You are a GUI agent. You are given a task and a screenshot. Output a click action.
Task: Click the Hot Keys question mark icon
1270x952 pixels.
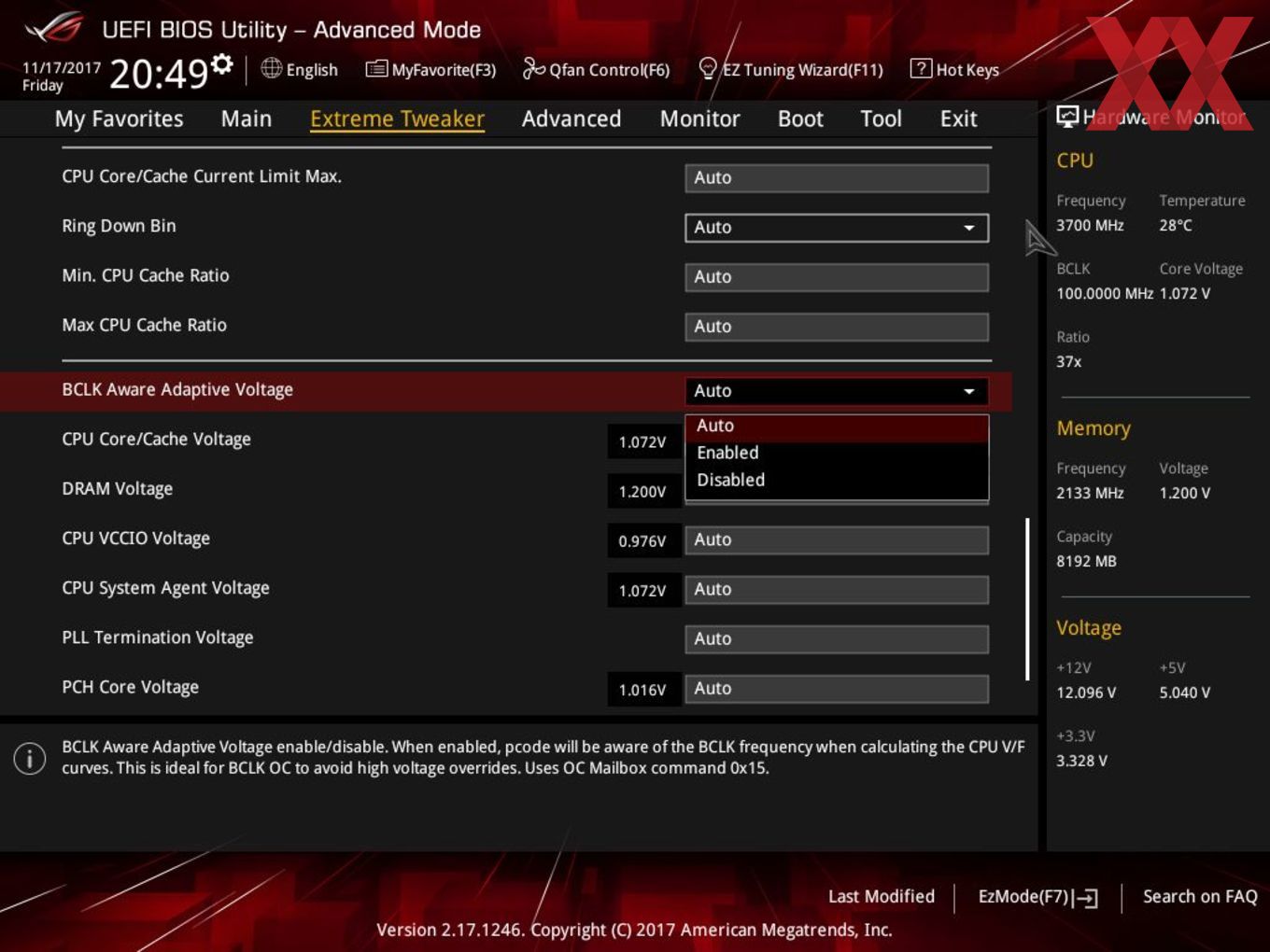pos(920,68)
